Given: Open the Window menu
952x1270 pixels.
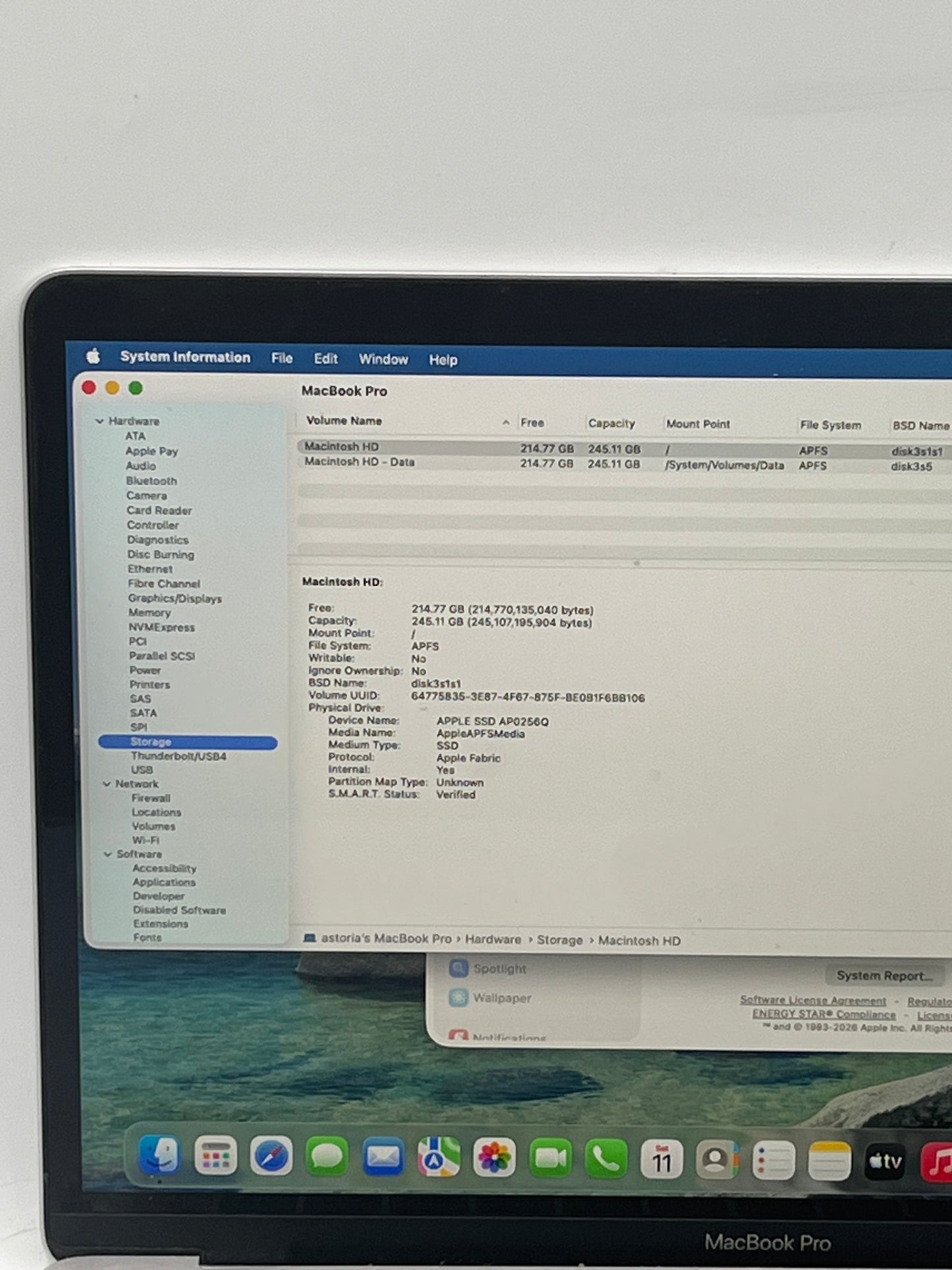Looking at the screenshot, I should (x=383, y=359).
